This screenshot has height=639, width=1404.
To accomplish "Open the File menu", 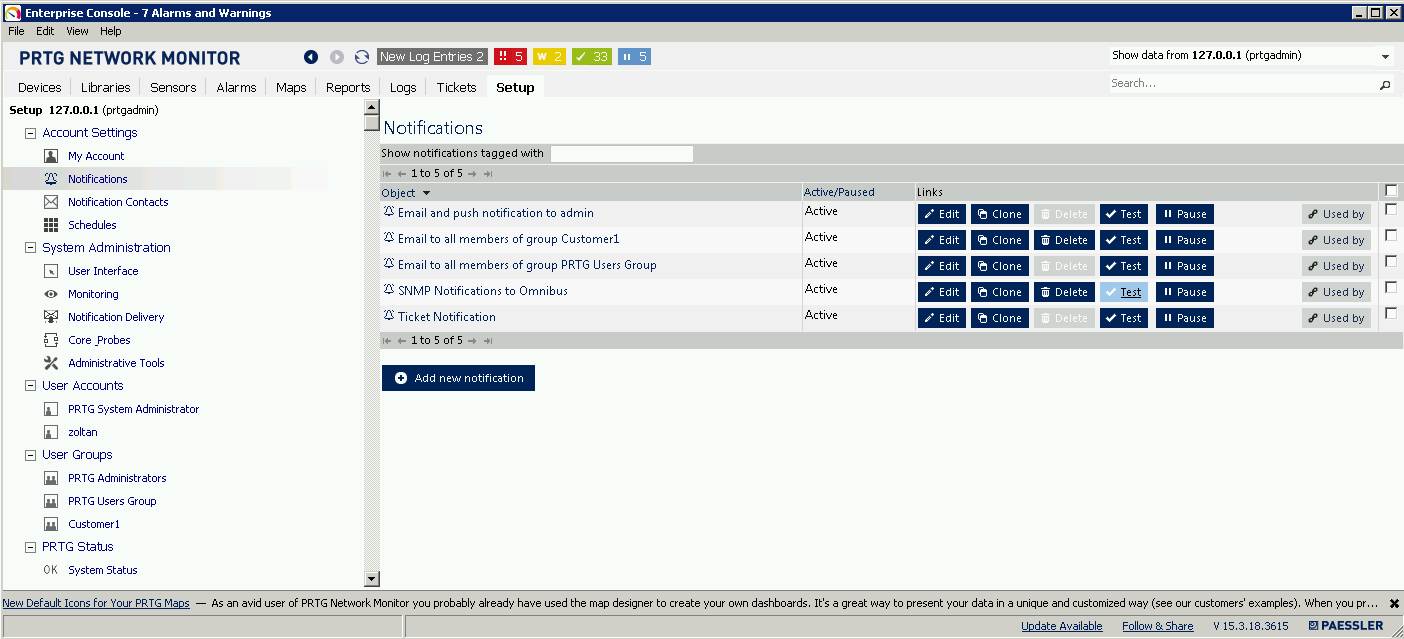I will click(16, 31).
